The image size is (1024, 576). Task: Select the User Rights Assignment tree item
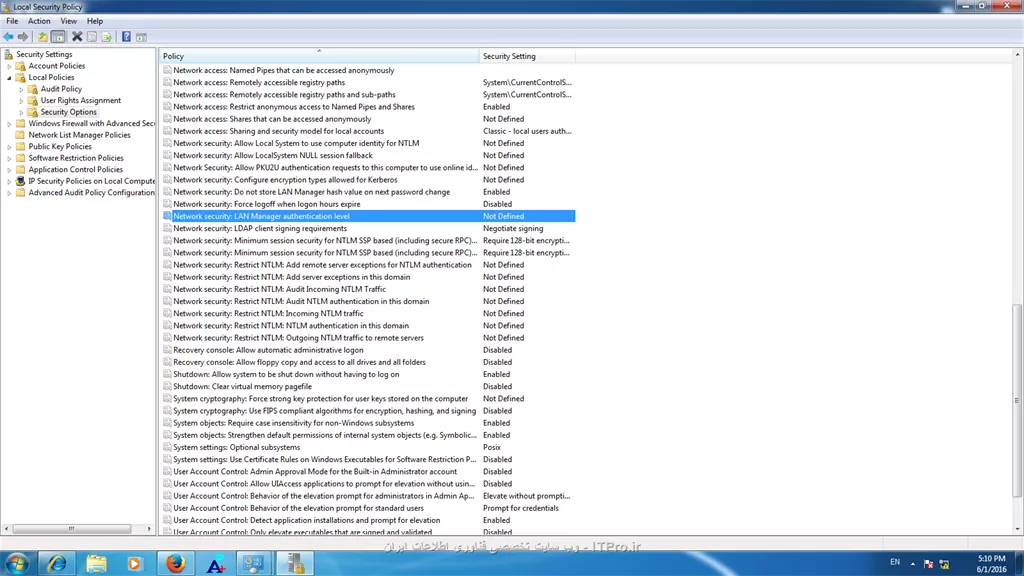(x=80, y=101)
